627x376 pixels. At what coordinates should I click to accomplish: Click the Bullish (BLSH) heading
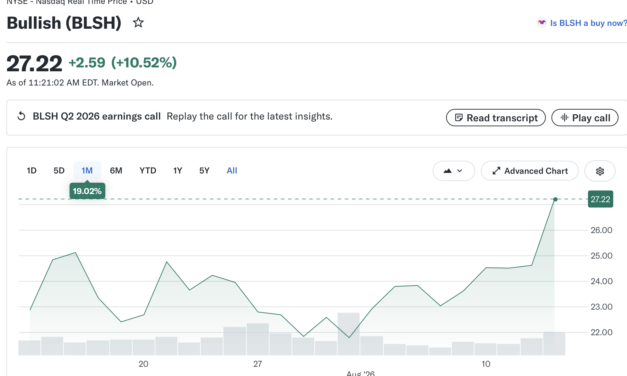pos(64,23)
